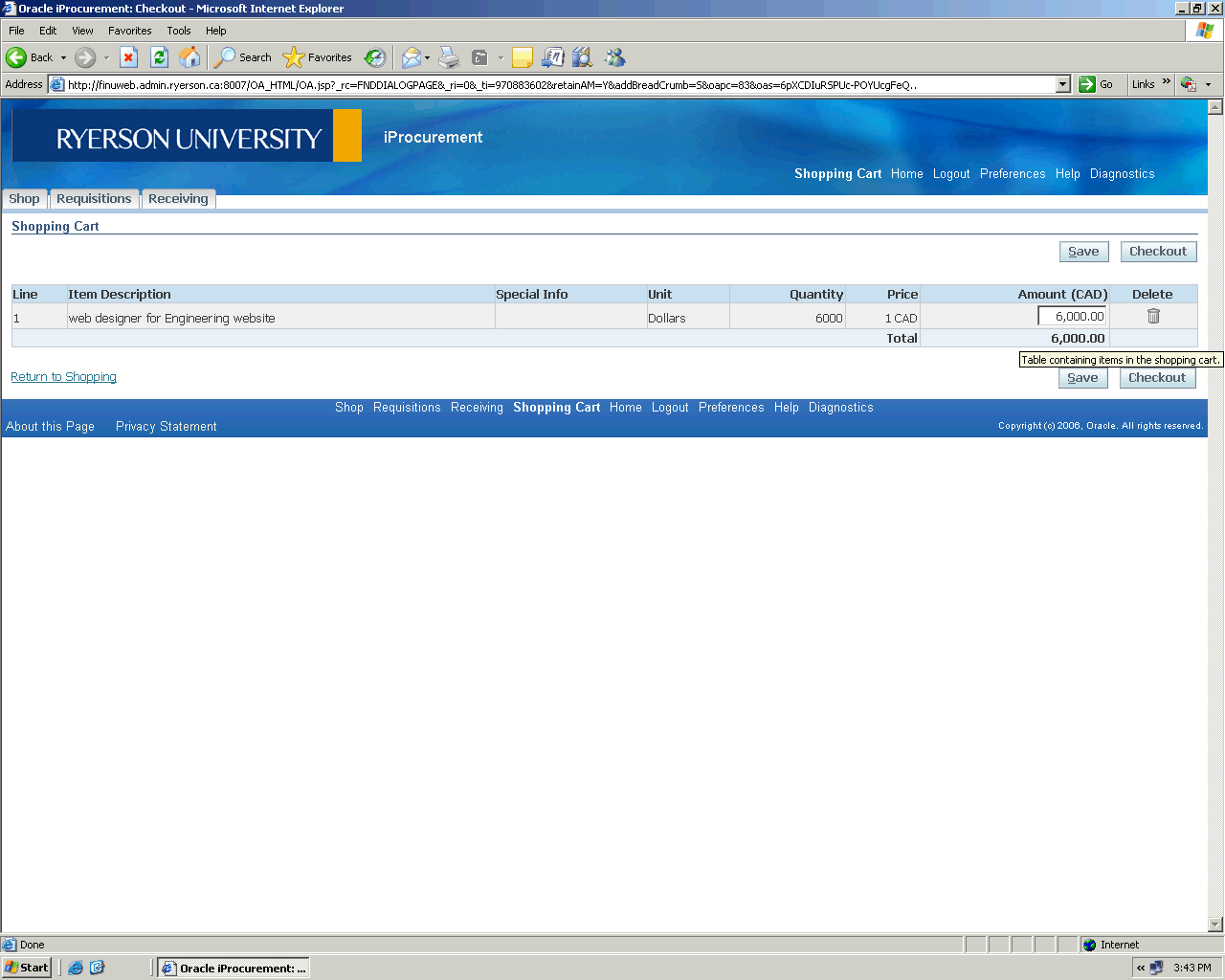Open Preferences in the header links

pyautogui.click(x=1012, y=174)
